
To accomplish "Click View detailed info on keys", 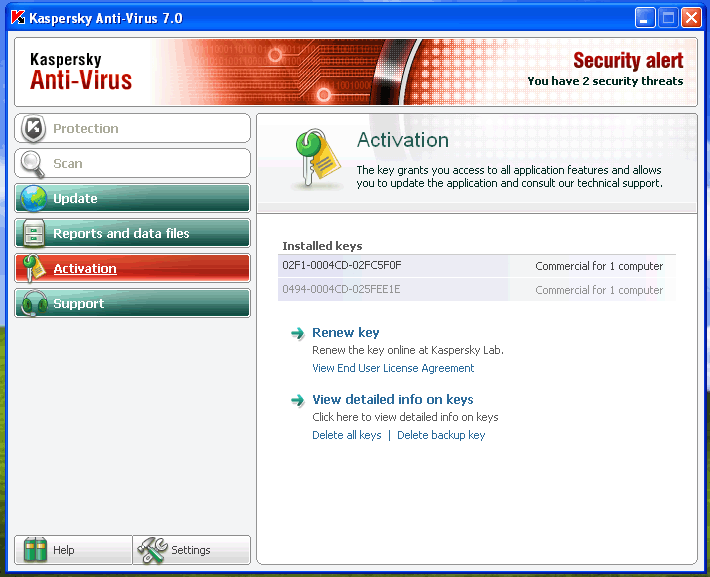I will pos(392,400).
